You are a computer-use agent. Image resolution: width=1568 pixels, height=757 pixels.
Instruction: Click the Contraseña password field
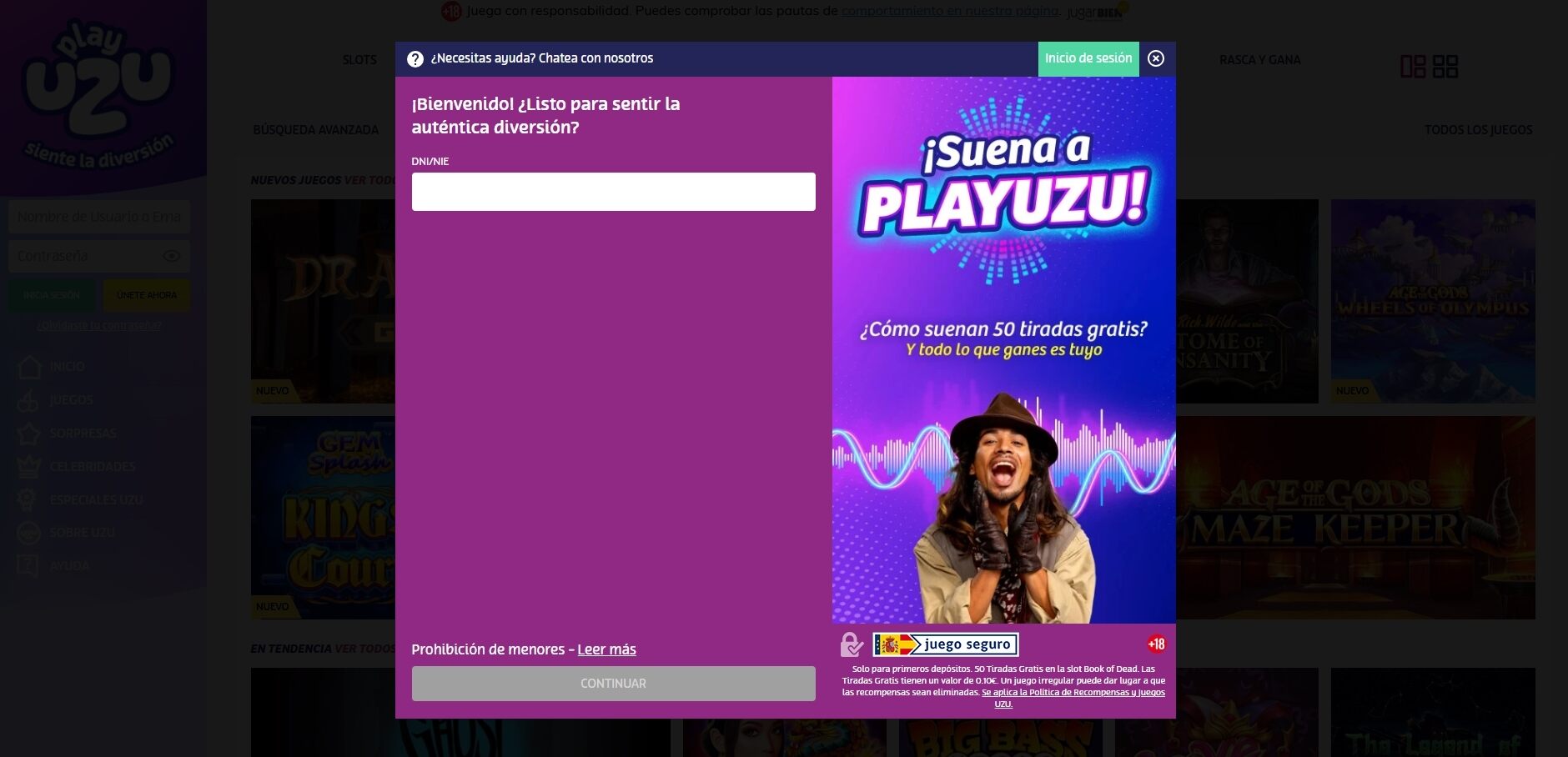point(99,256)
